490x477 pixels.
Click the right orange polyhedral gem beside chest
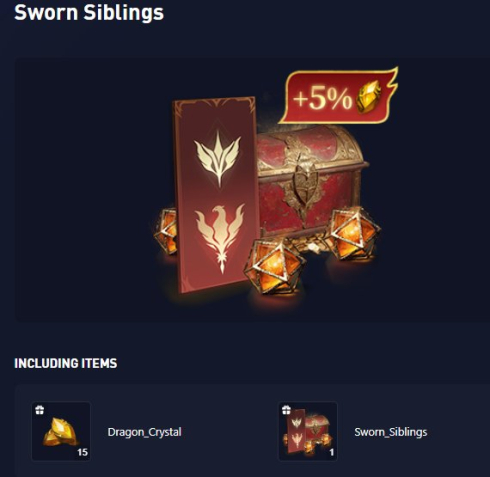click(x=353, y=233)
